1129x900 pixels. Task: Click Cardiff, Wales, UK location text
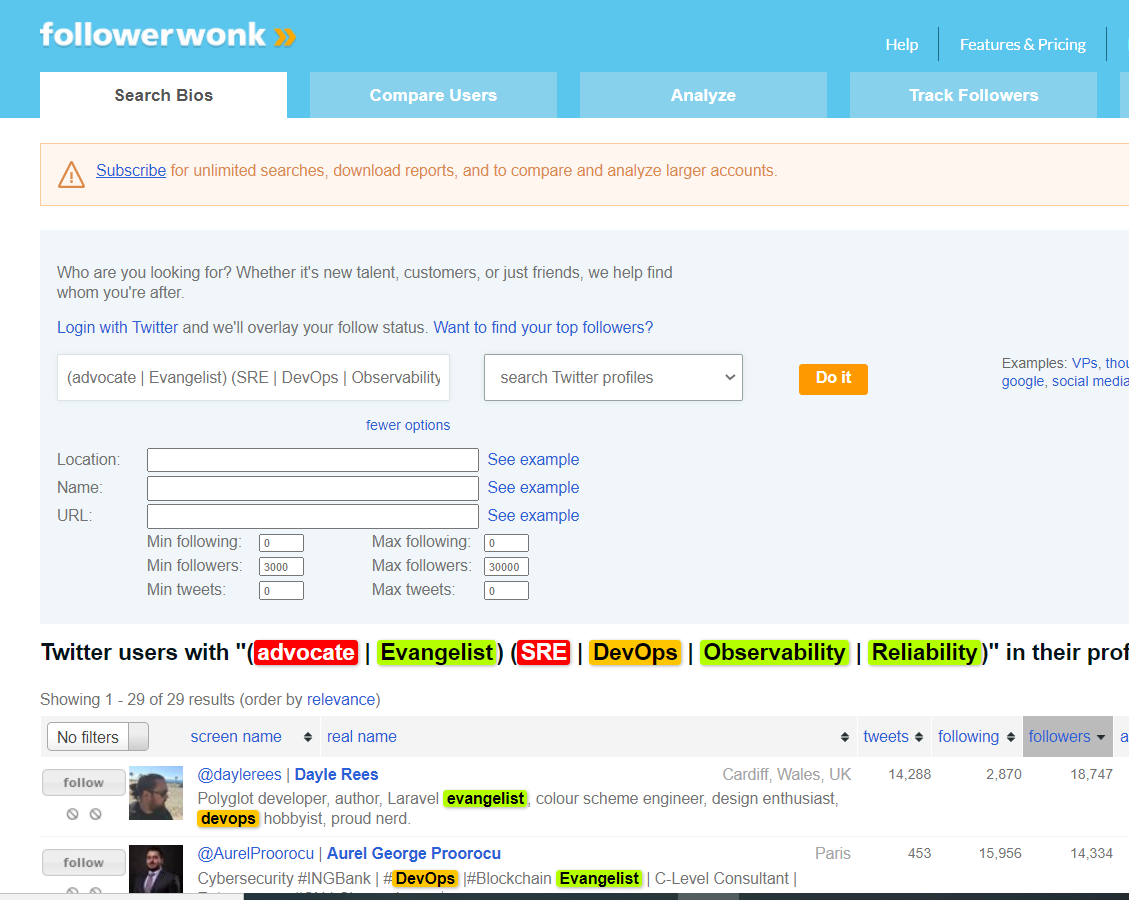coord(786,775)
